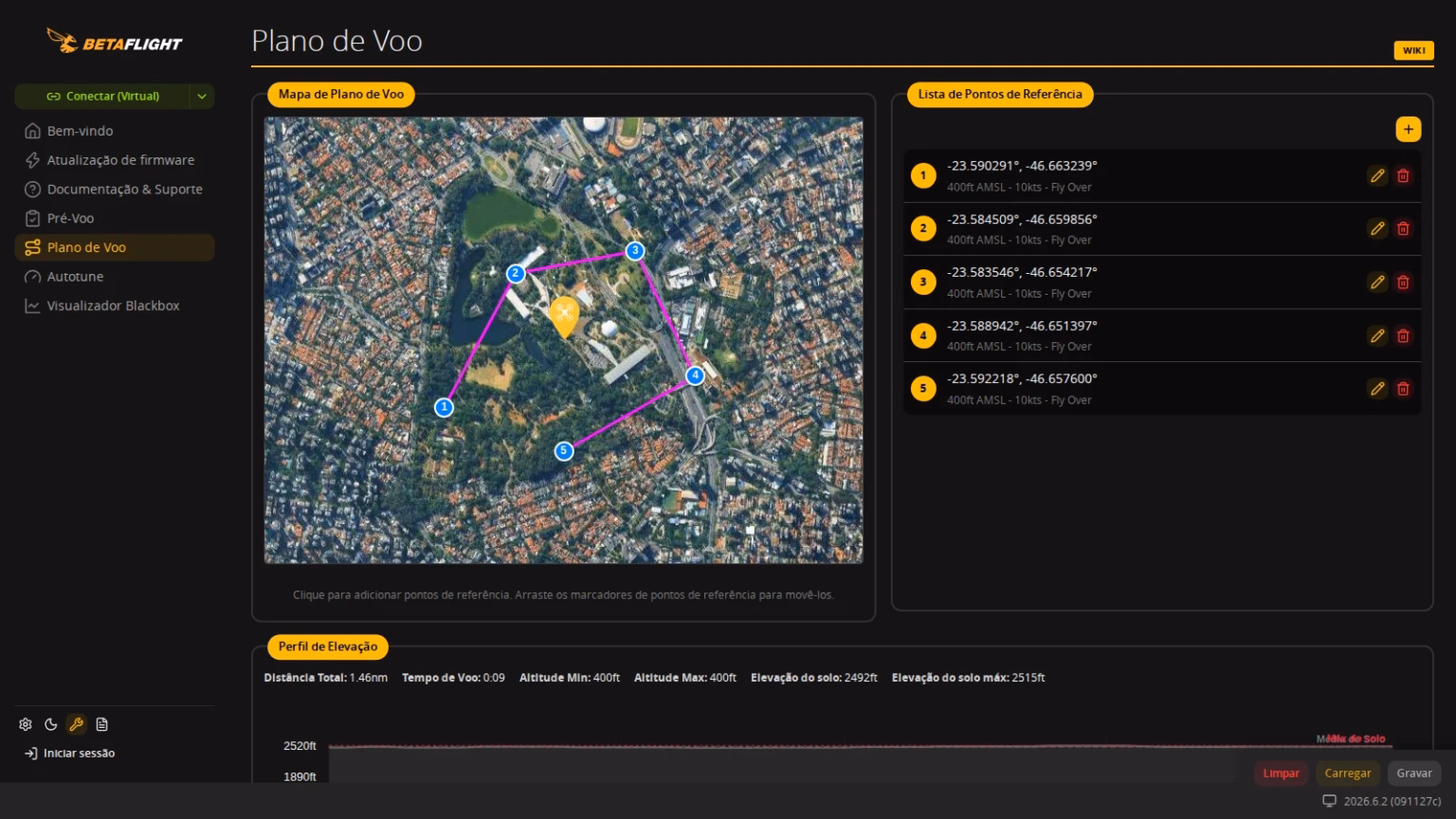Delete waypoint 1 using its trash icon
Image resolution: width=1456 pixels, height=819 pixels.
(x=1403, y=175)
